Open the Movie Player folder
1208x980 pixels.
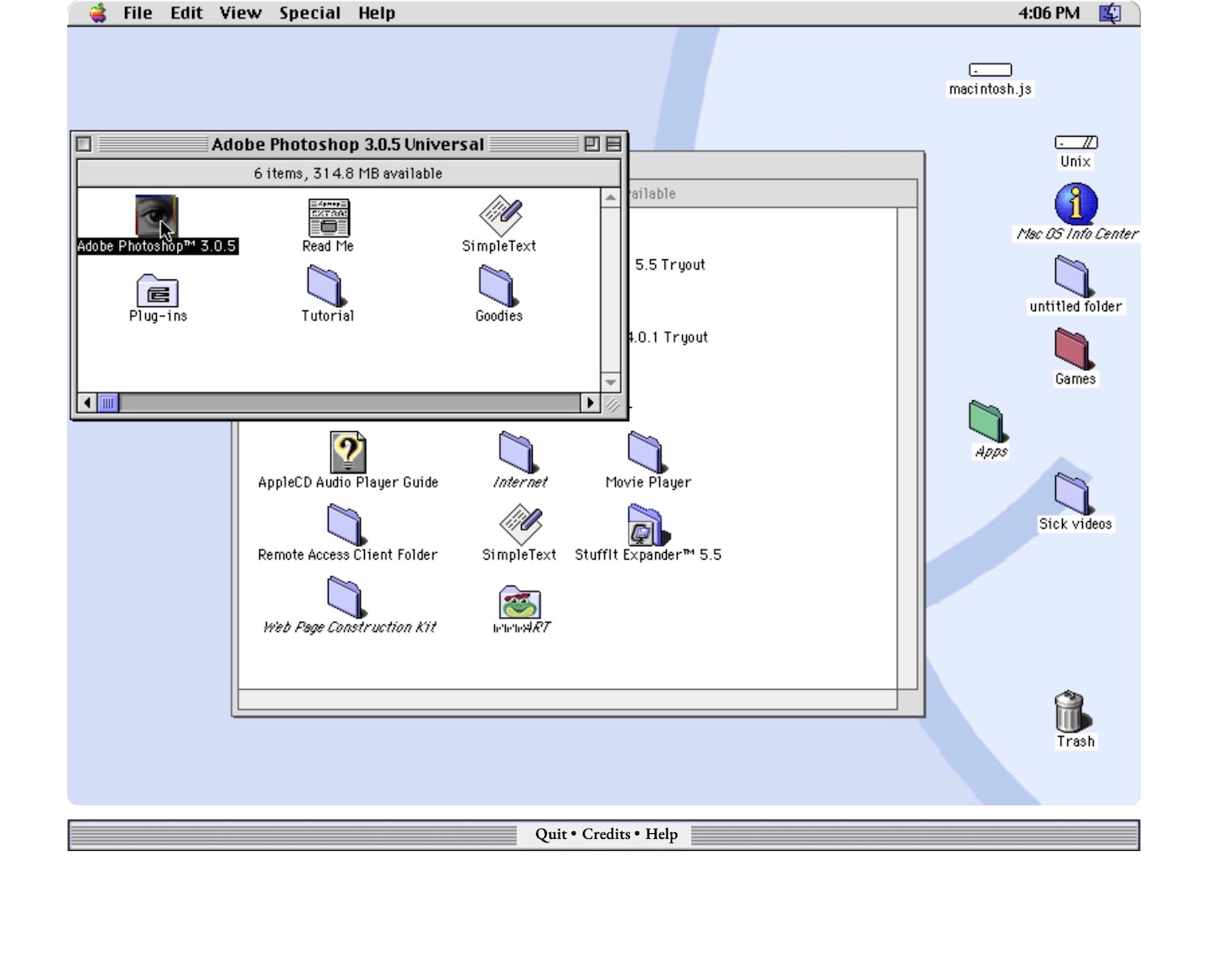[x=647, y=453]
